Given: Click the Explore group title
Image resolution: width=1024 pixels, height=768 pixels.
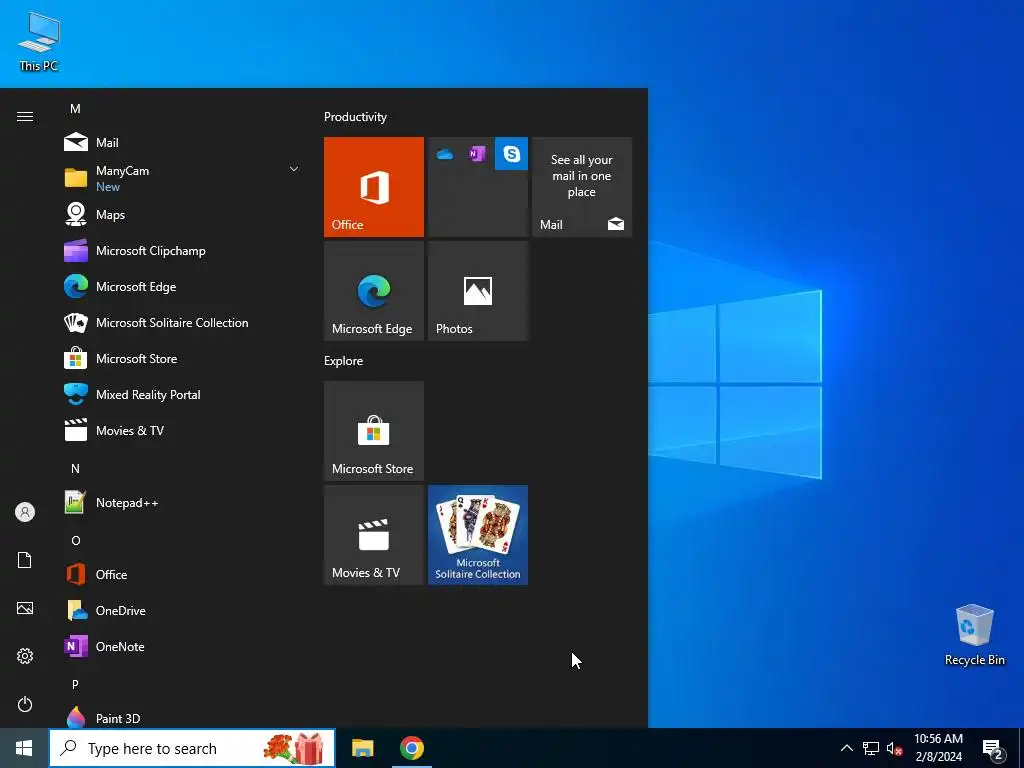Looking at the screenshot, I should tap(344, 360).
